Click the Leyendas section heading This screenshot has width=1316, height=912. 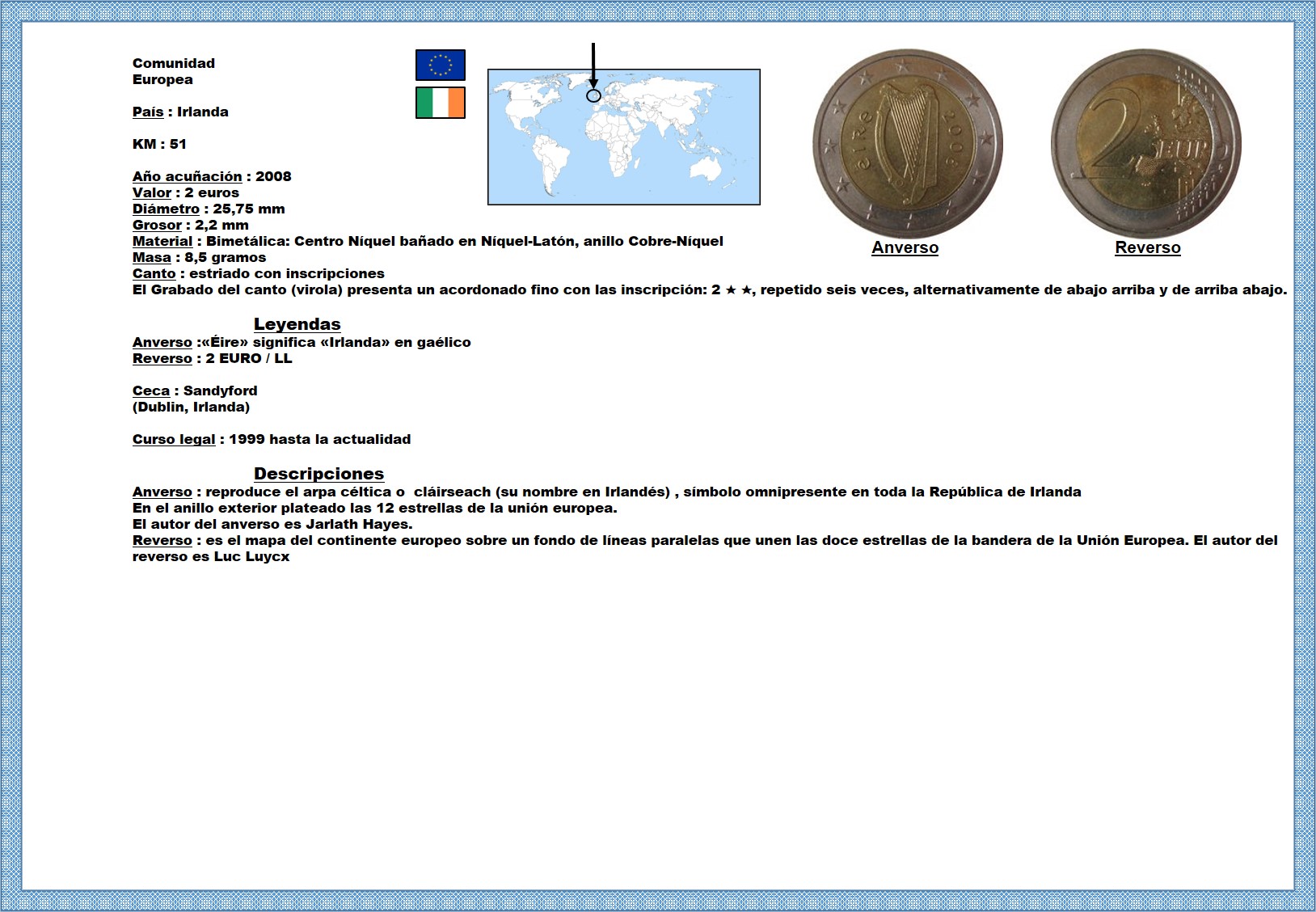tap(297, 324)
